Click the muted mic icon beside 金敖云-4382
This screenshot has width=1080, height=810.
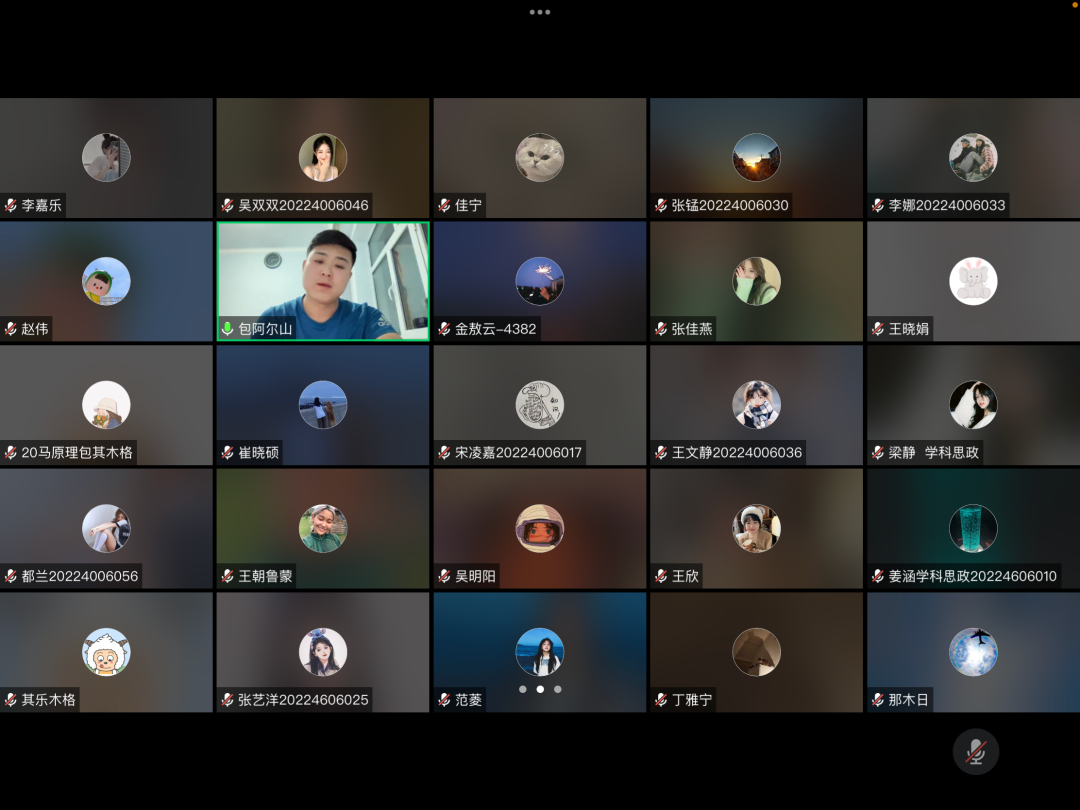(445, 329)
